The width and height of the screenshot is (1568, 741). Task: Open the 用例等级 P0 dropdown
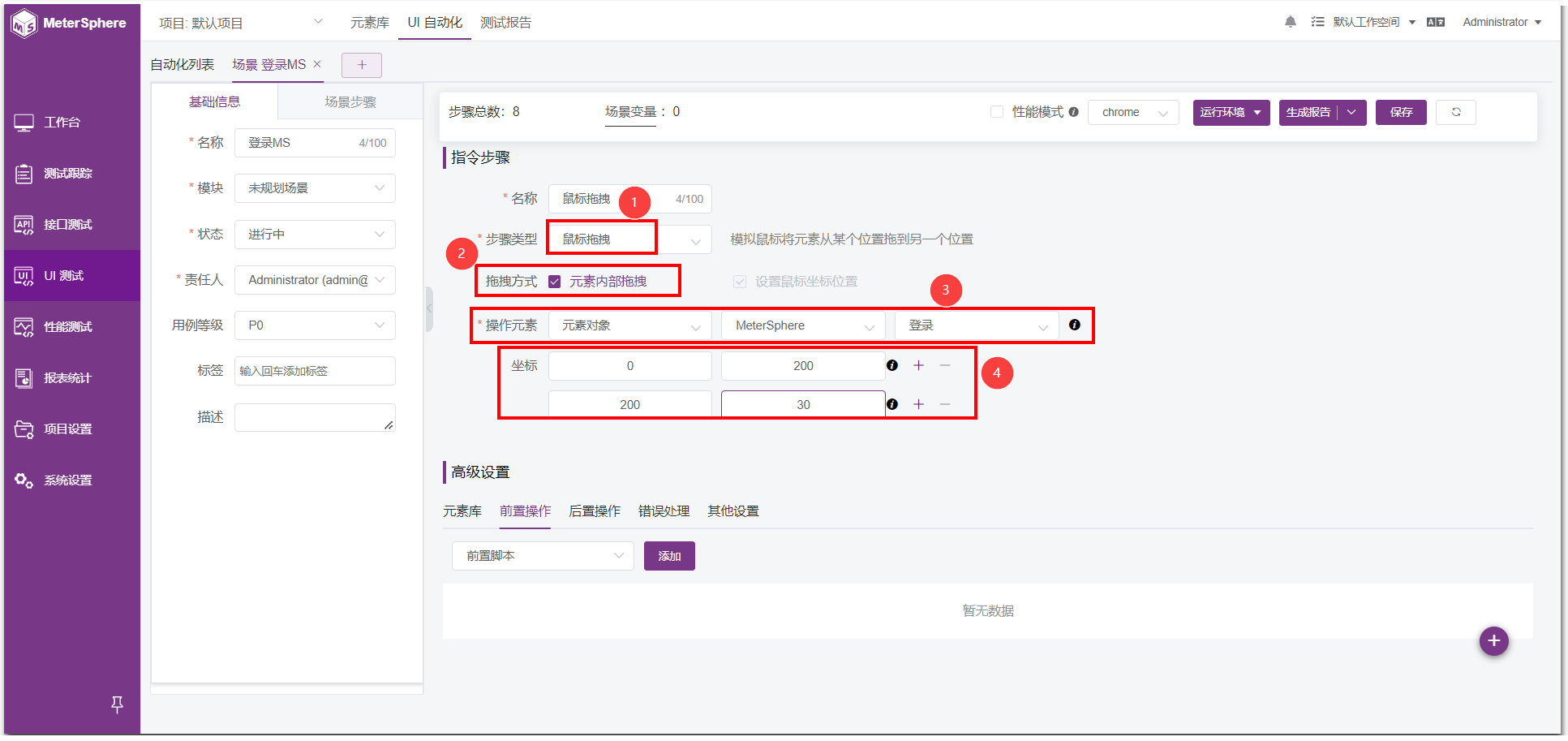(315, 325)
